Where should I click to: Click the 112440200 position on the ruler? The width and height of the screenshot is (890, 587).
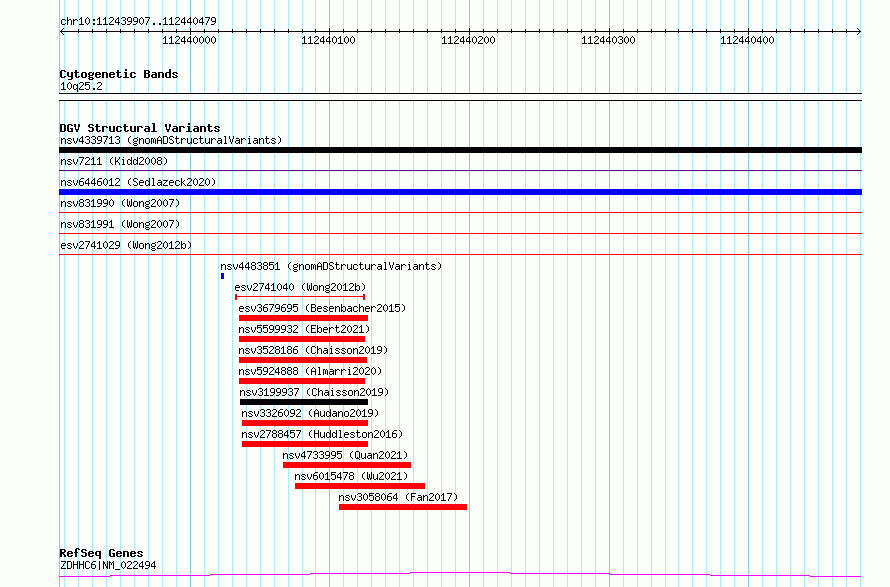(x=468, y=40)
